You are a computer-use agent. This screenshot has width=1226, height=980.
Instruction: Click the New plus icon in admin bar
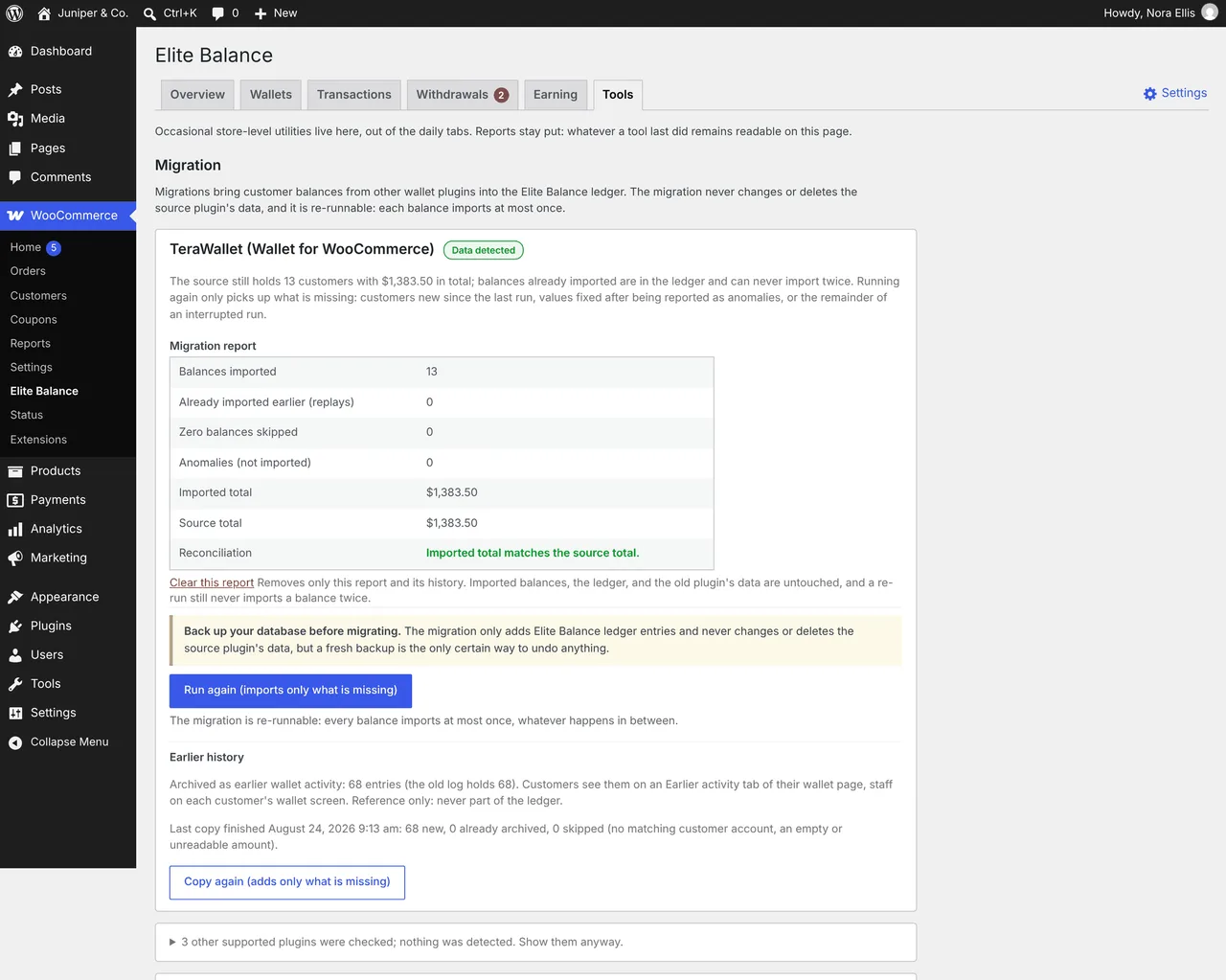pos(261,13)
